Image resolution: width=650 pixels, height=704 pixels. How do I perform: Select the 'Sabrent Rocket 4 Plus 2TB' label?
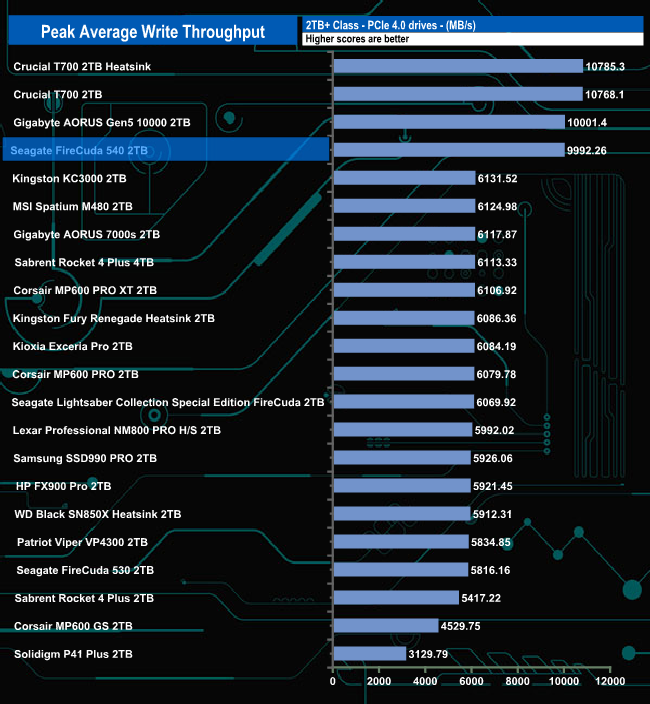(84, 598)
